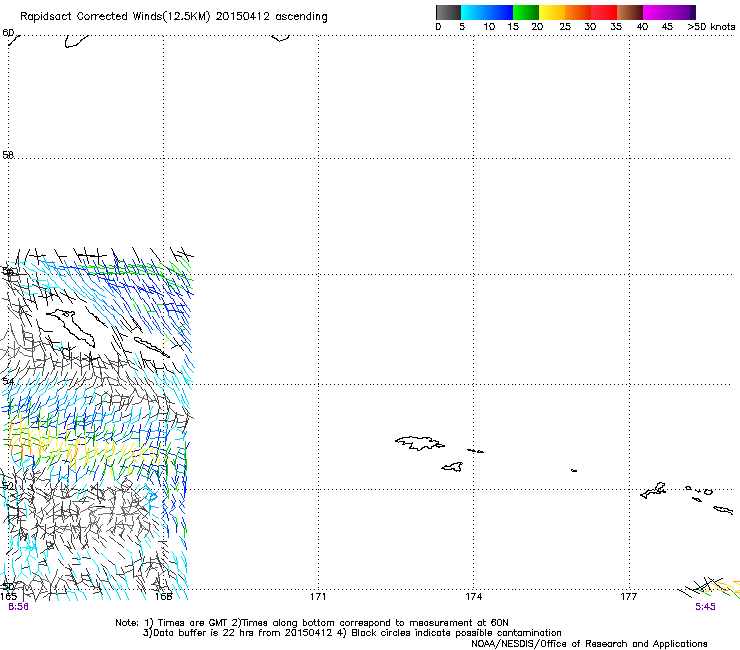This screenshot has height=650, width=740.
Task: Click the longitude label '174'
Action: 473,597
